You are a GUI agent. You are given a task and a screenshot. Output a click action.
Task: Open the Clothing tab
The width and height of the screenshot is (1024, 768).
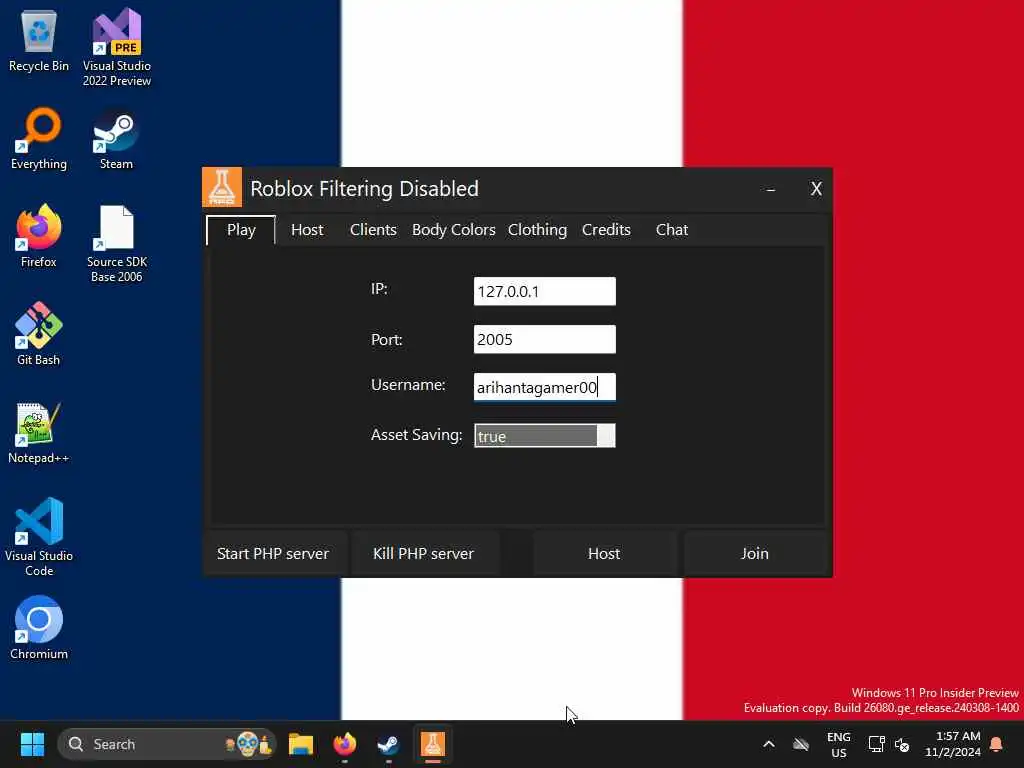coord(537,230)
